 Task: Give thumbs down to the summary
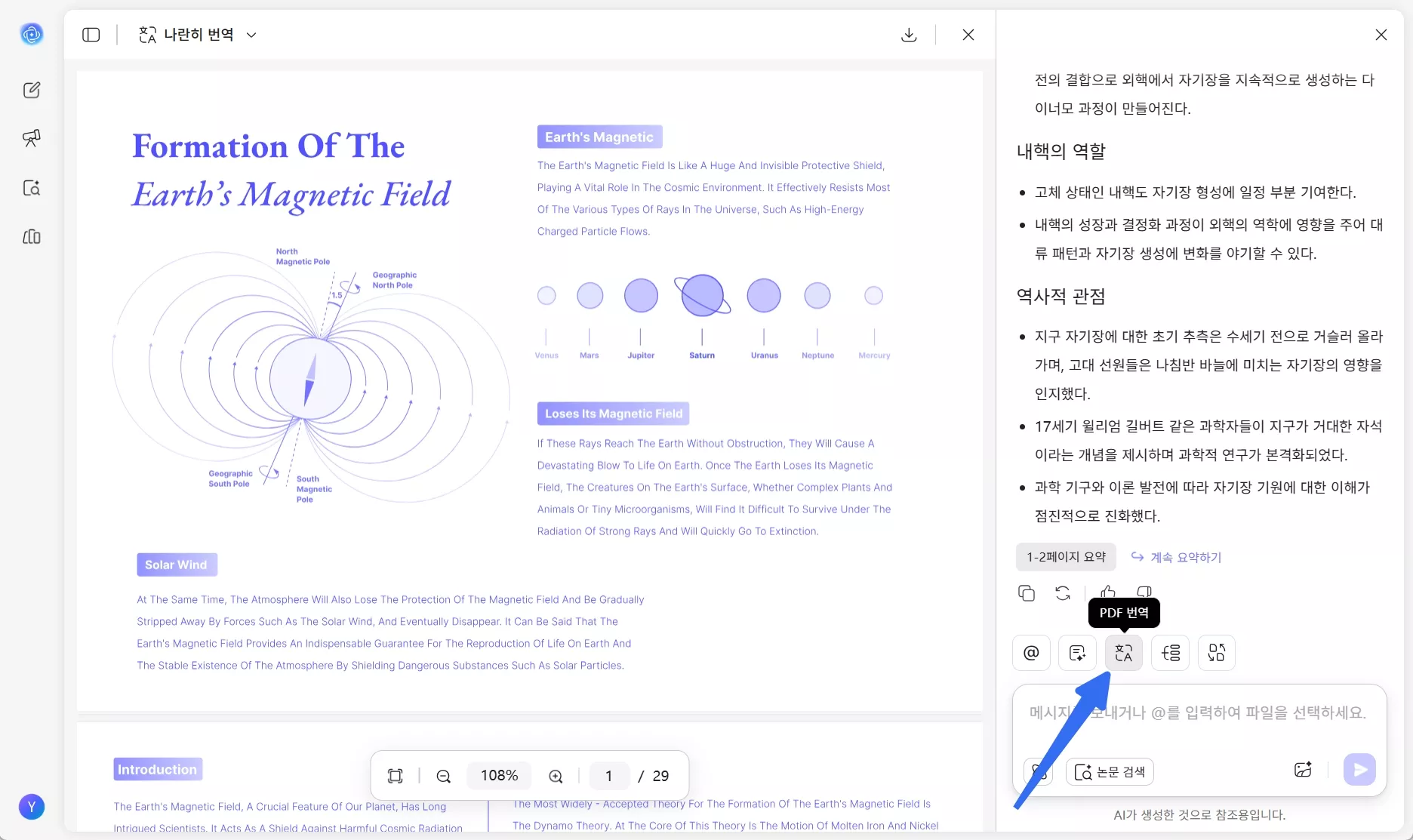click(x=1144, y=592)
